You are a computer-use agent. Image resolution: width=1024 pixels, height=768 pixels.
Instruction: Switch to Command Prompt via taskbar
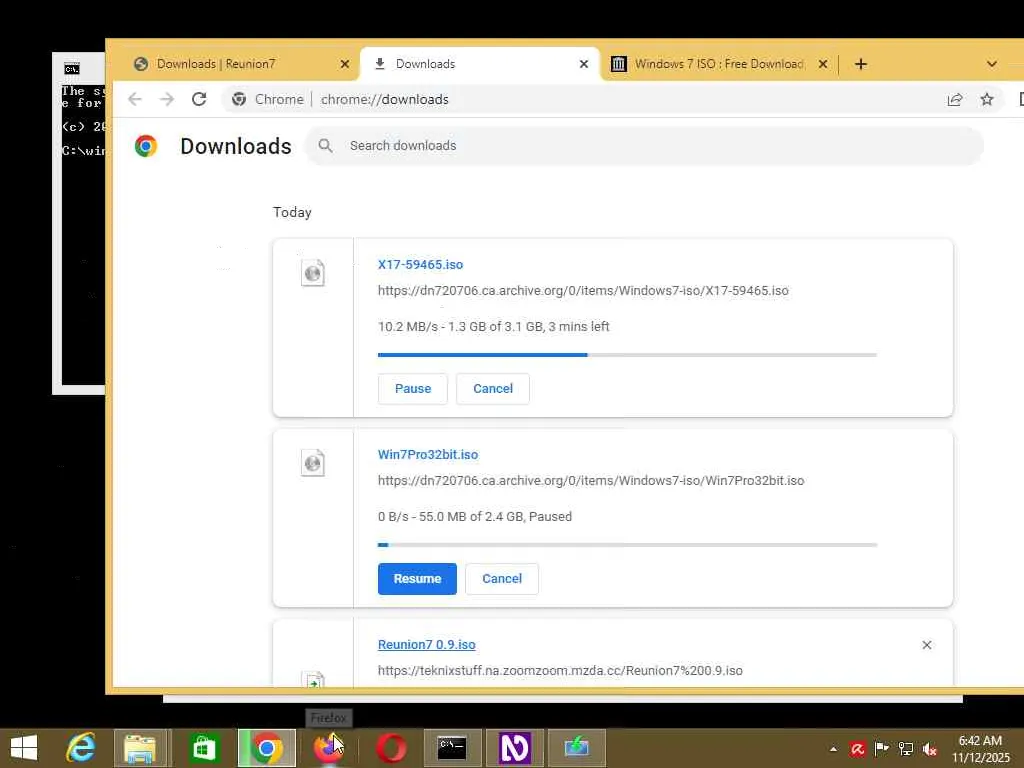click(x=452, y=748)
